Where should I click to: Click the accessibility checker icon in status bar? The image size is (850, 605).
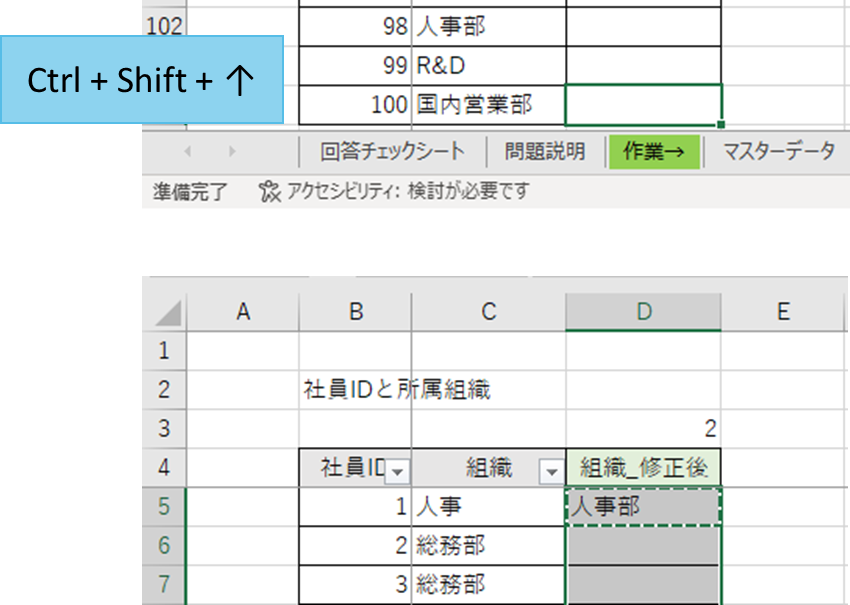pos(269,191)
